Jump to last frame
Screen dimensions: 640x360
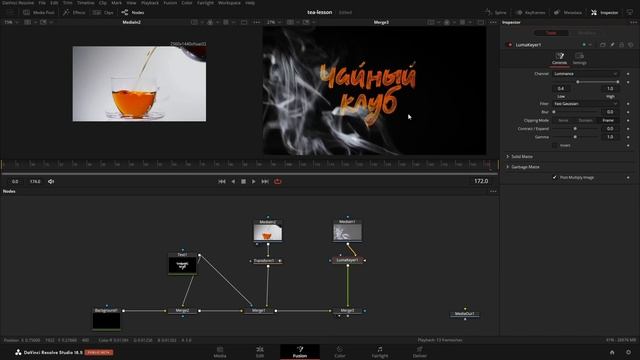coord(265,182)
